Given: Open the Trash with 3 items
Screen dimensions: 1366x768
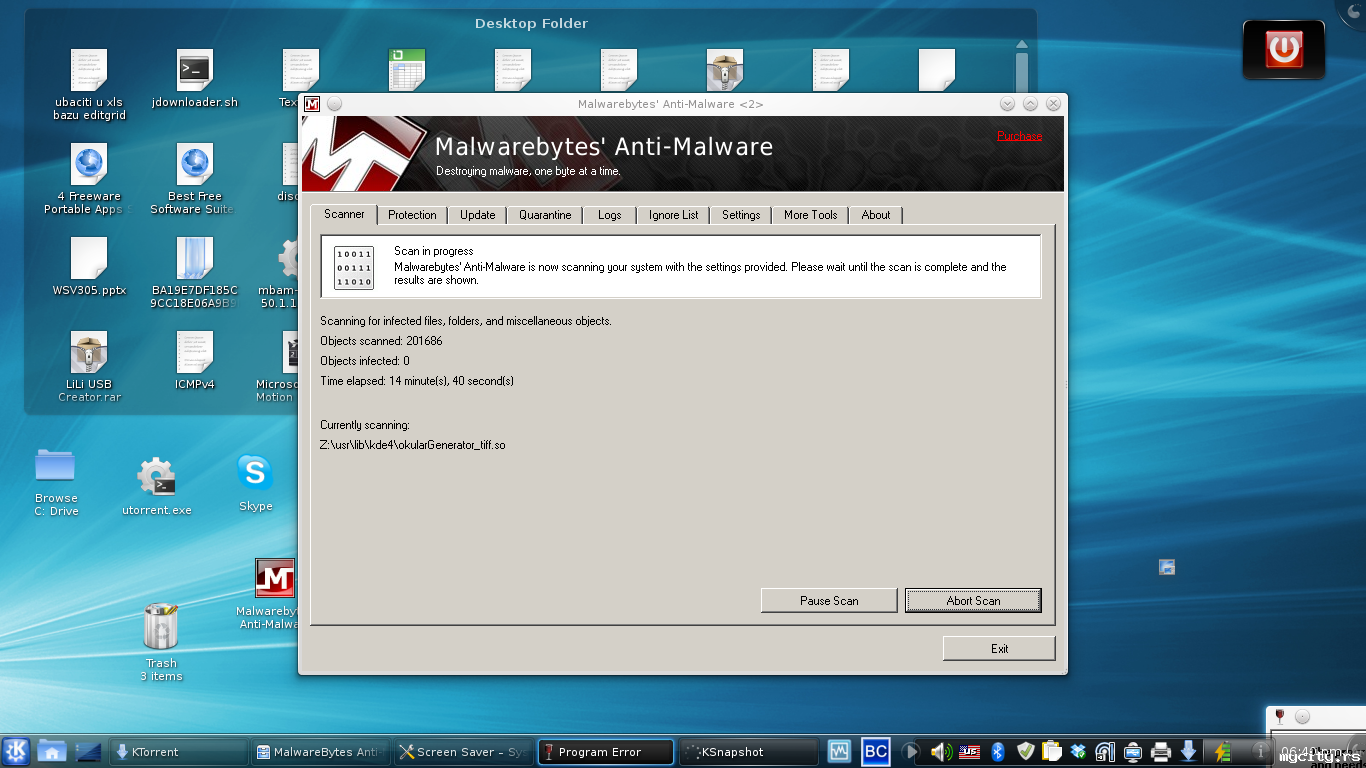Looking at the screenshot, I should [x=161, y=642].
